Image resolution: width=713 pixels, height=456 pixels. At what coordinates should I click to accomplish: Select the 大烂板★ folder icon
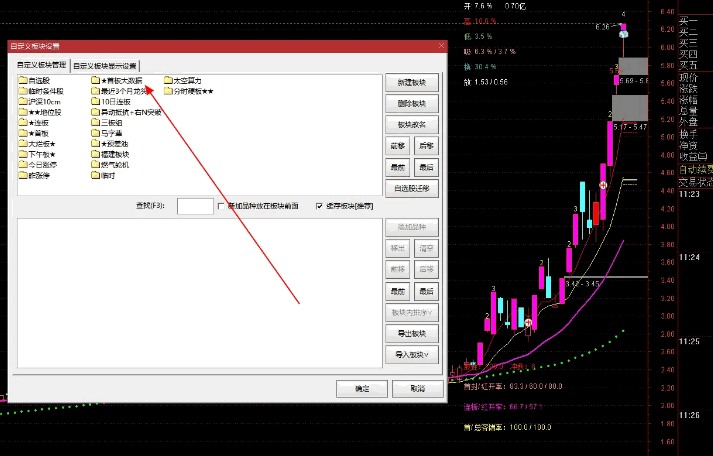23,144
